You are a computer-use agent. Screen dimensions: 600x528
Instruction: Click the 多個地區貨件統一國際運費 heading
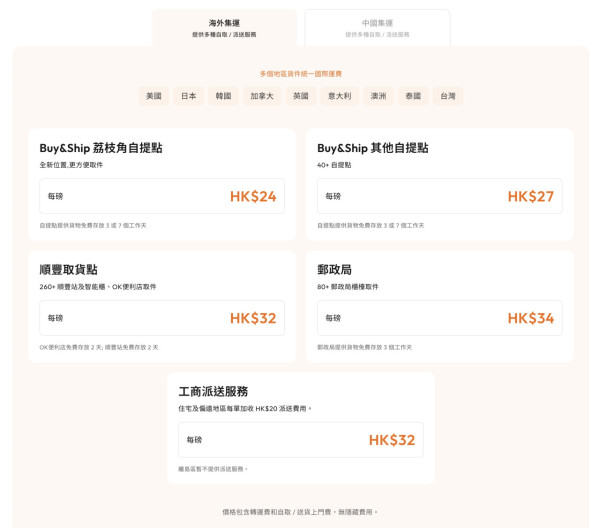(301, 73)
